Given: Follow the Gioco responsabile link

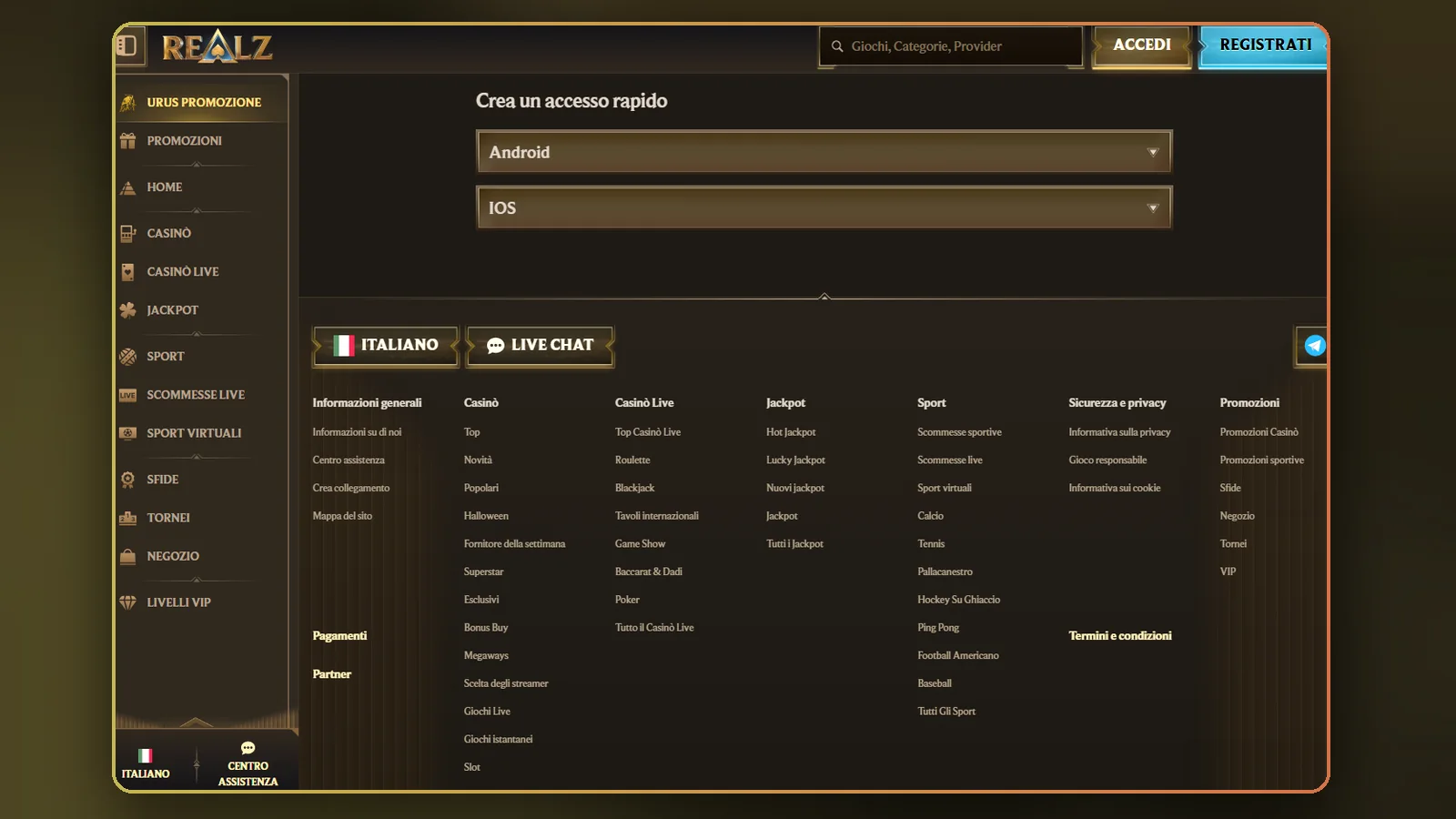Looking at the screenshot, I should point(1107,460).
